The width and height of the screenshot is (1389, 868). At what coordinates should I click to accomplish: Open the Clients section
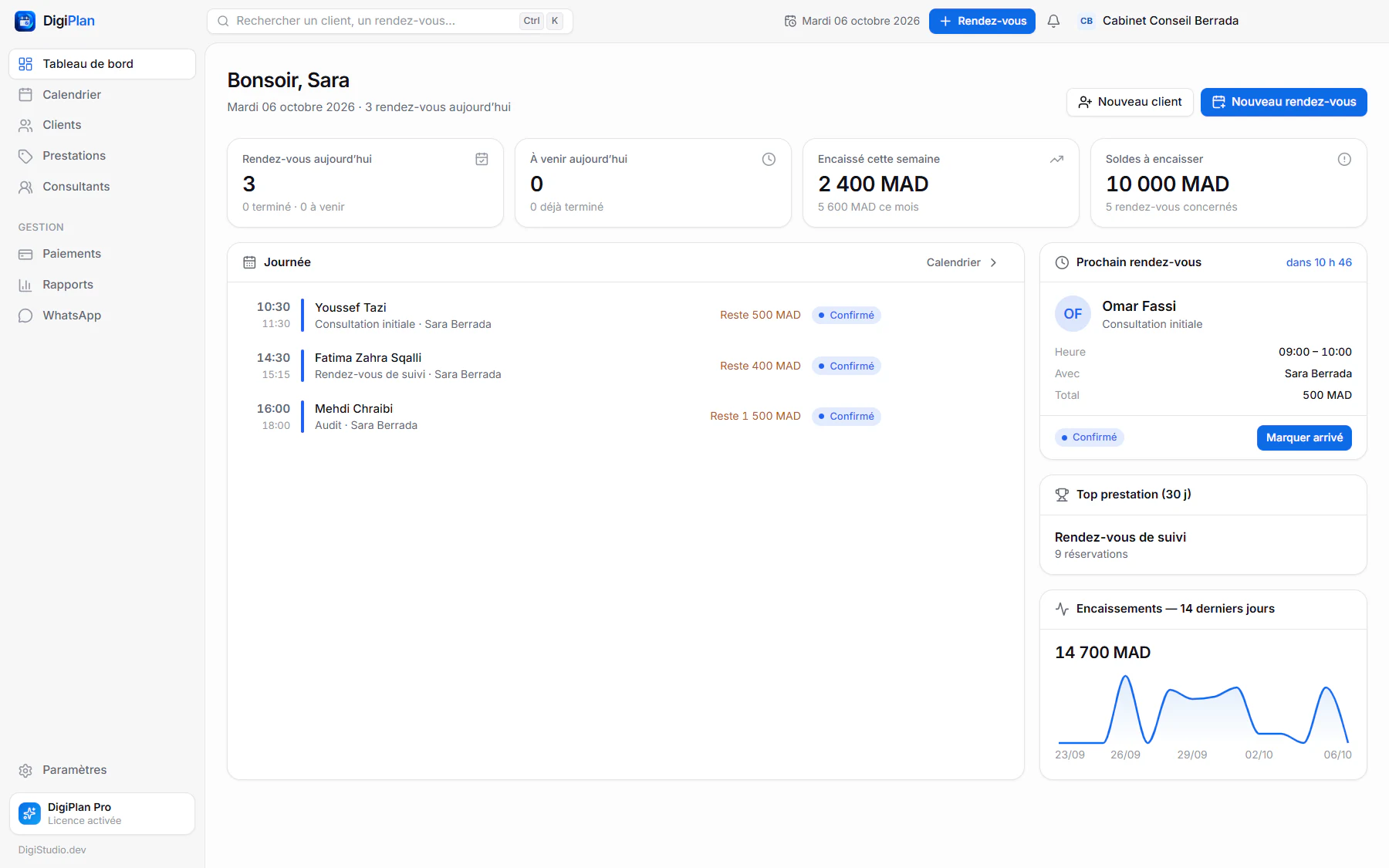[102, 125]
